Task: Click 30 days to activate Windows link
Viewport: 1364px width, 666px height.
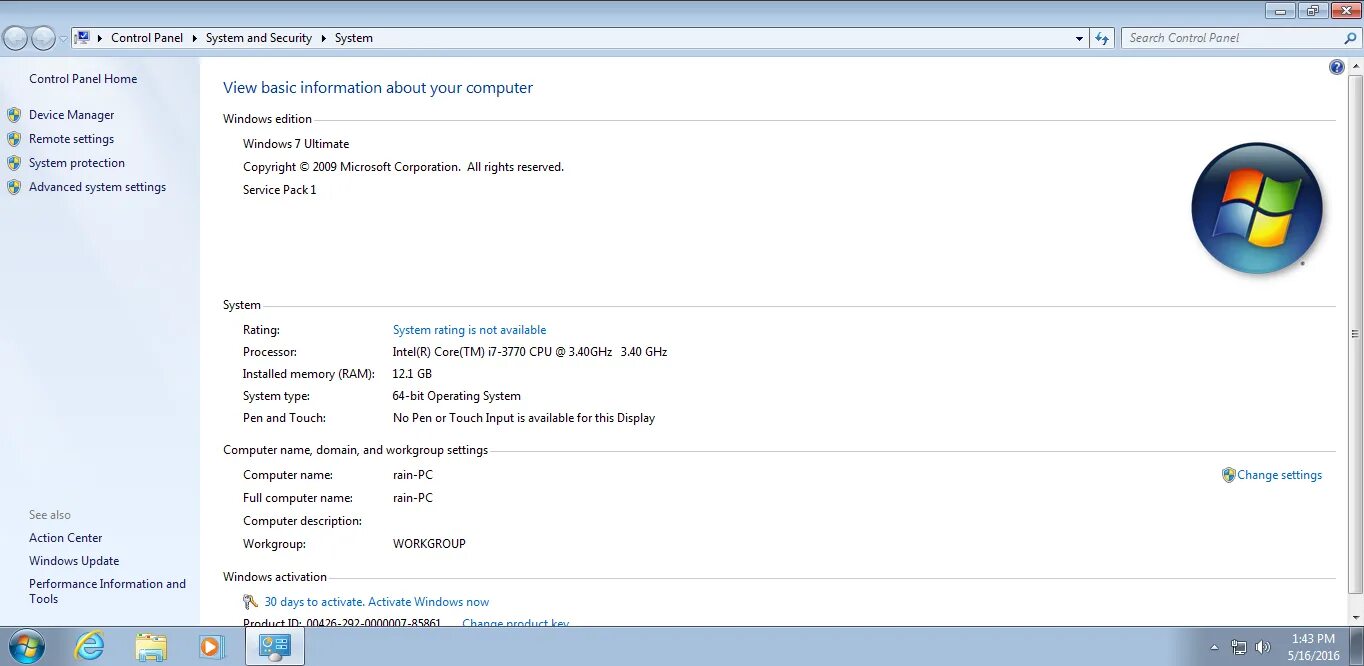Action: pyautogui.click(x=377, y=602)
